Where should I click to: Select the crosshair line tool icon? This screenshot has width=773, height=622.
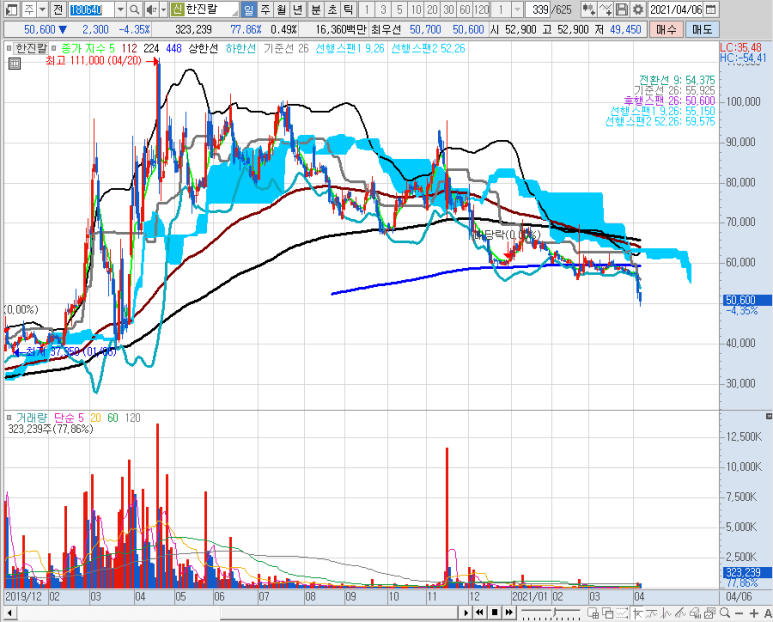637,613
